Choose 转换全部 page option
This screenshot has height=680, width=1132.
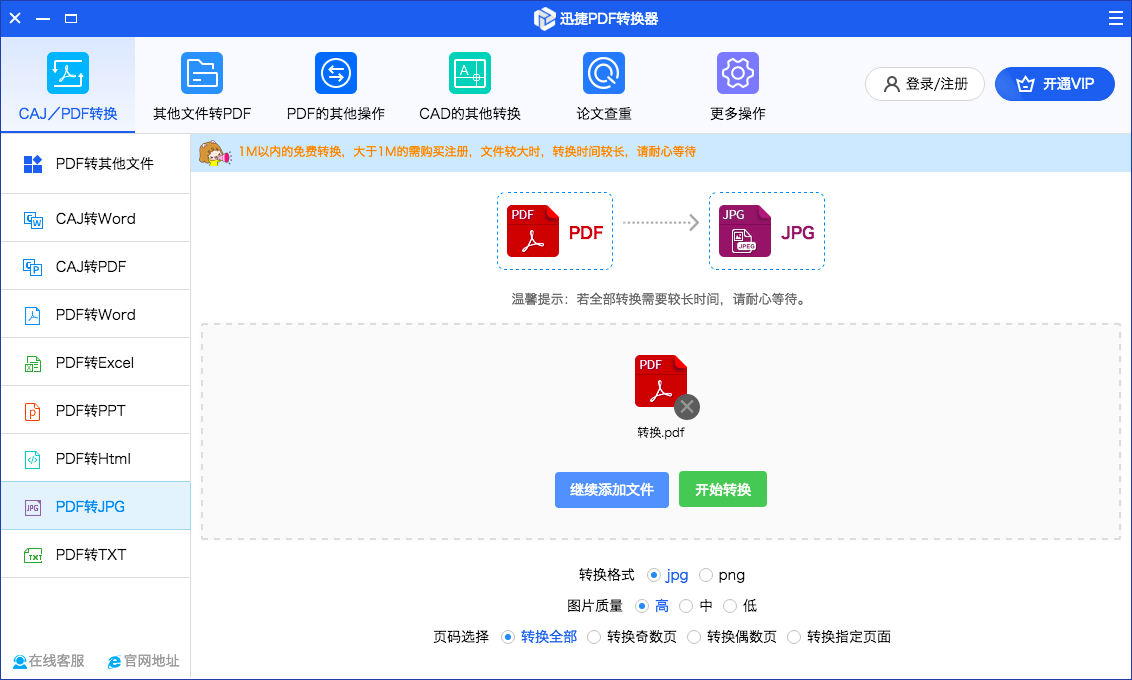tap(508, 637)
